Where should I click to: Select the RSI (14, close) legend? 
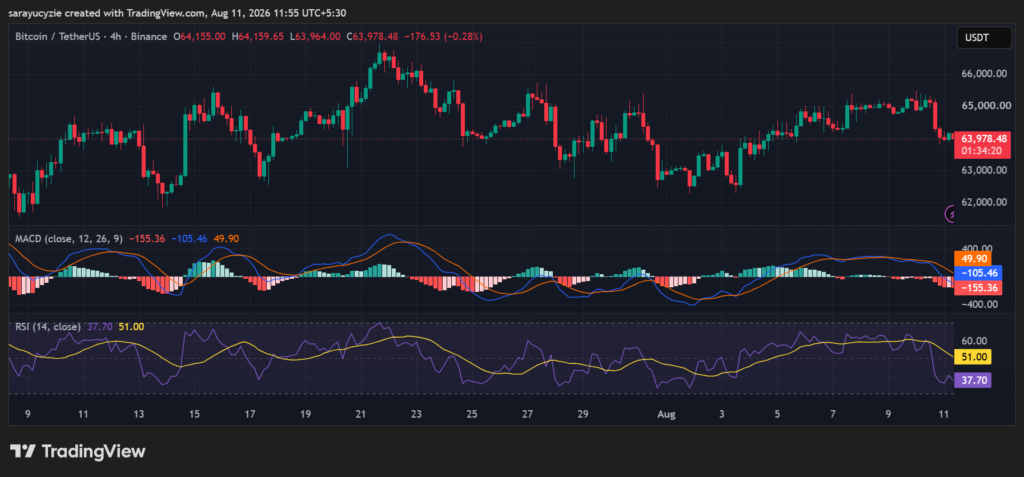(48, 327)
